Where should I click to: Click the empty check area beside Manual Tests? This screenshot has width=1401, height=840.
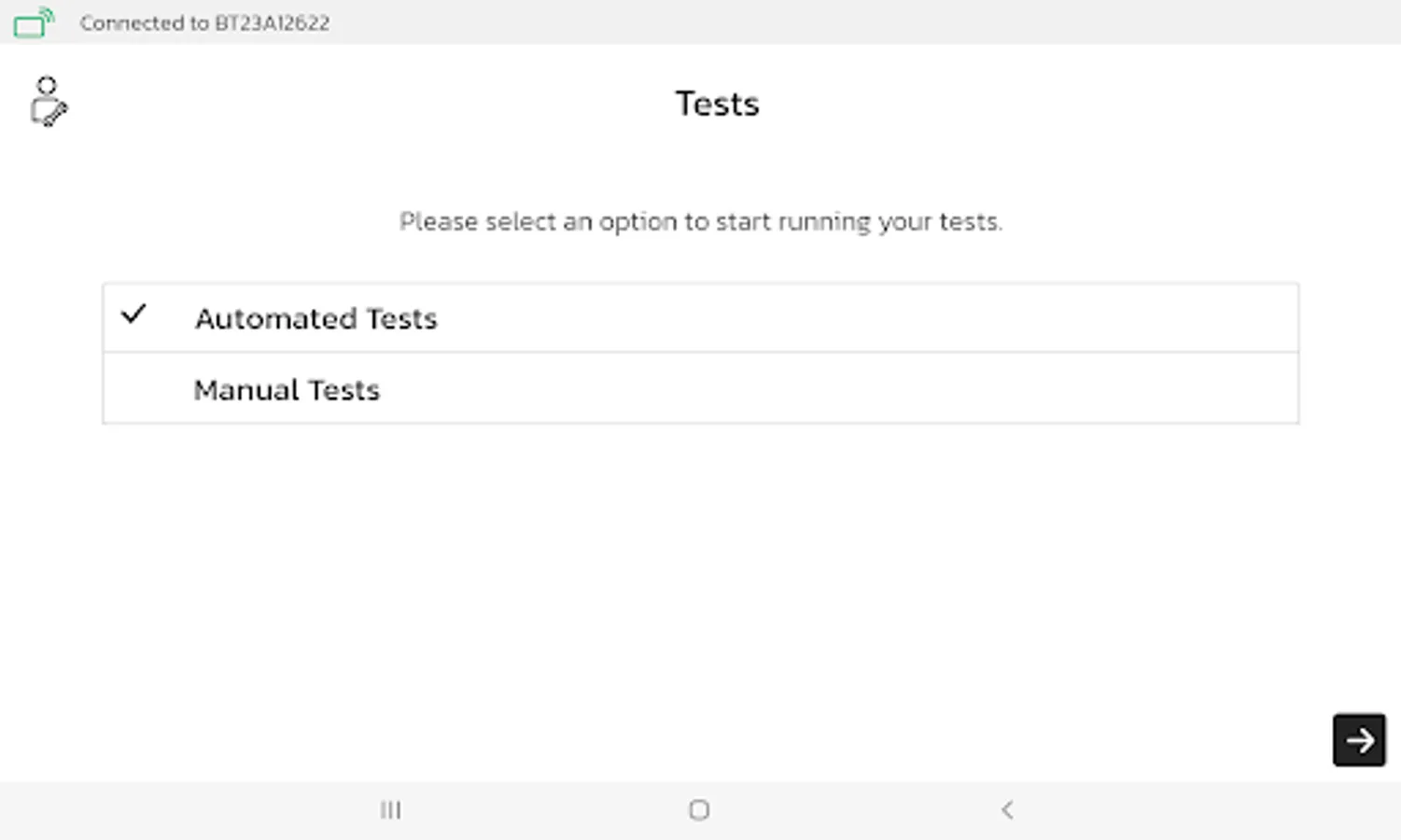pos(134,389)
